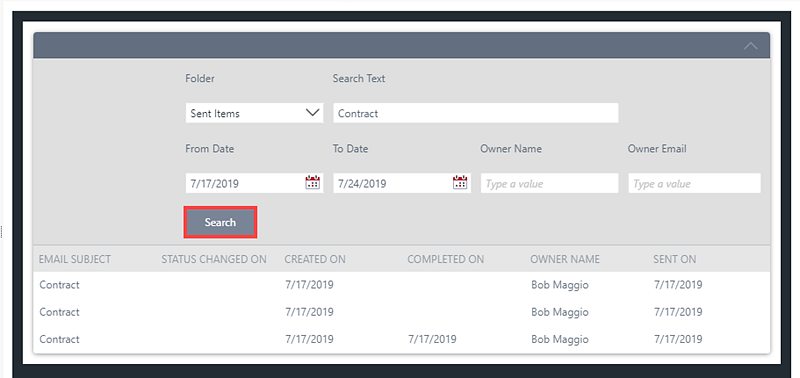Viewport: 800px width, 378px height.
Task: Select the third Contract row's email subject
Action: click(60, 339)
